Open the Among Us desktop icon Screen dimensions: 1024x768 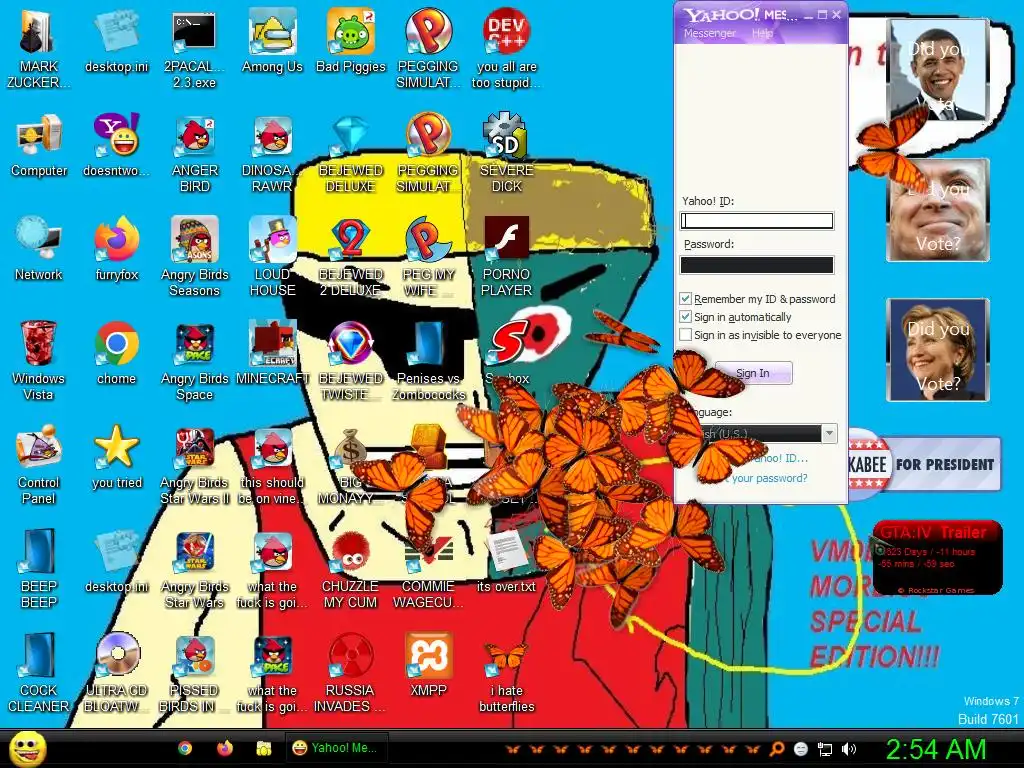coord(272,42)
